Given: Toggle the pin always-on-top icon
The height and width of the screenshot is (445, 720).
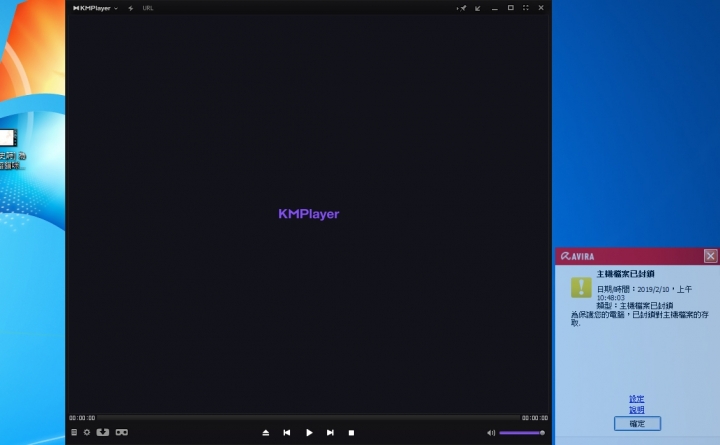Looking at the screenshot, I should 461,8.
